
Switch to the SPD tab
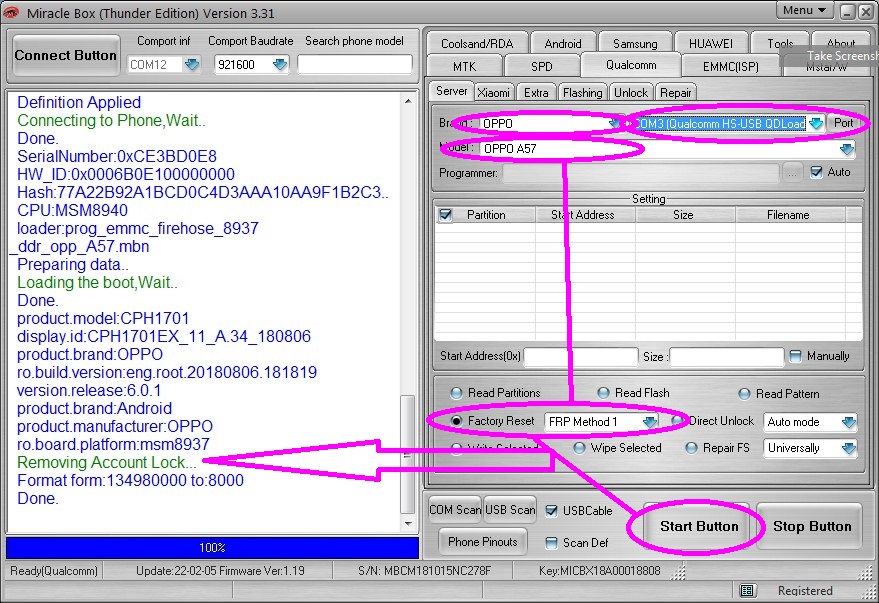[x=542, y=66]
